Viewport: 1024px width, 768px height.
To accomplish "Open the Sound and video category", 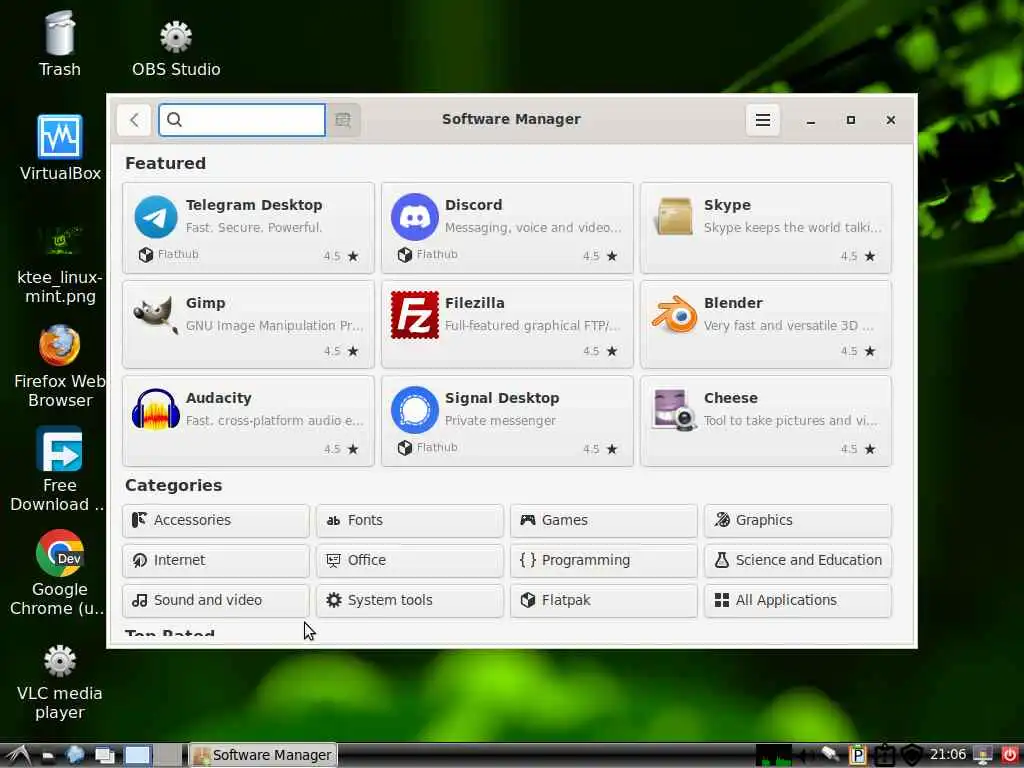I will (216, 600).
